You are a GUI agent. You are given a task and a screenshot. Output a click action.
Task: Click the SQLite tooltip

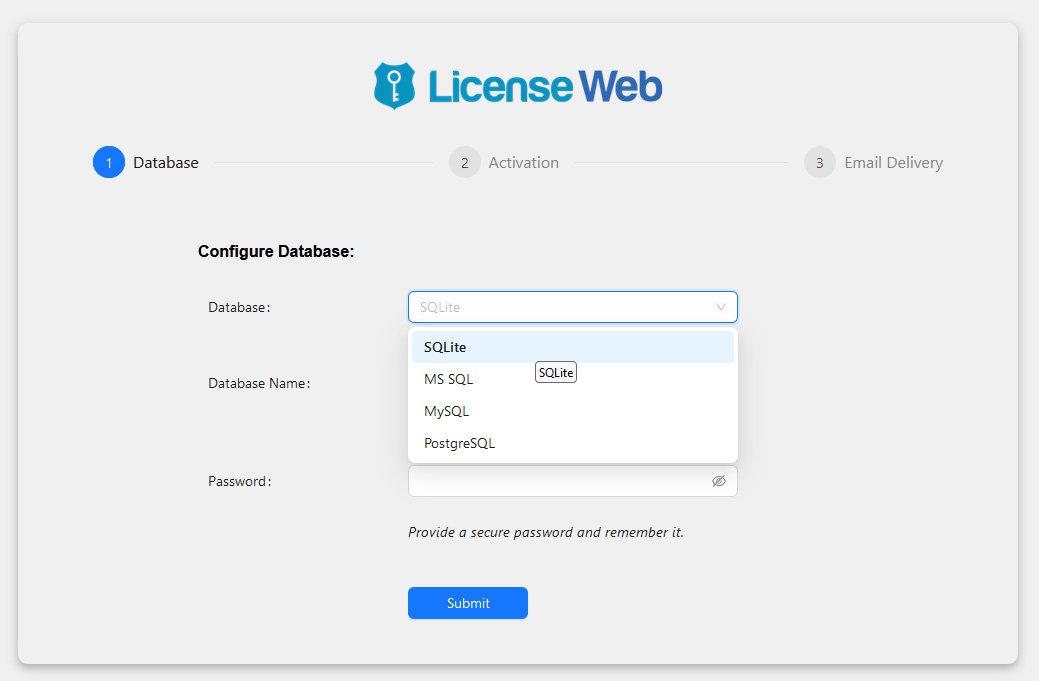[x=556, y=372]
